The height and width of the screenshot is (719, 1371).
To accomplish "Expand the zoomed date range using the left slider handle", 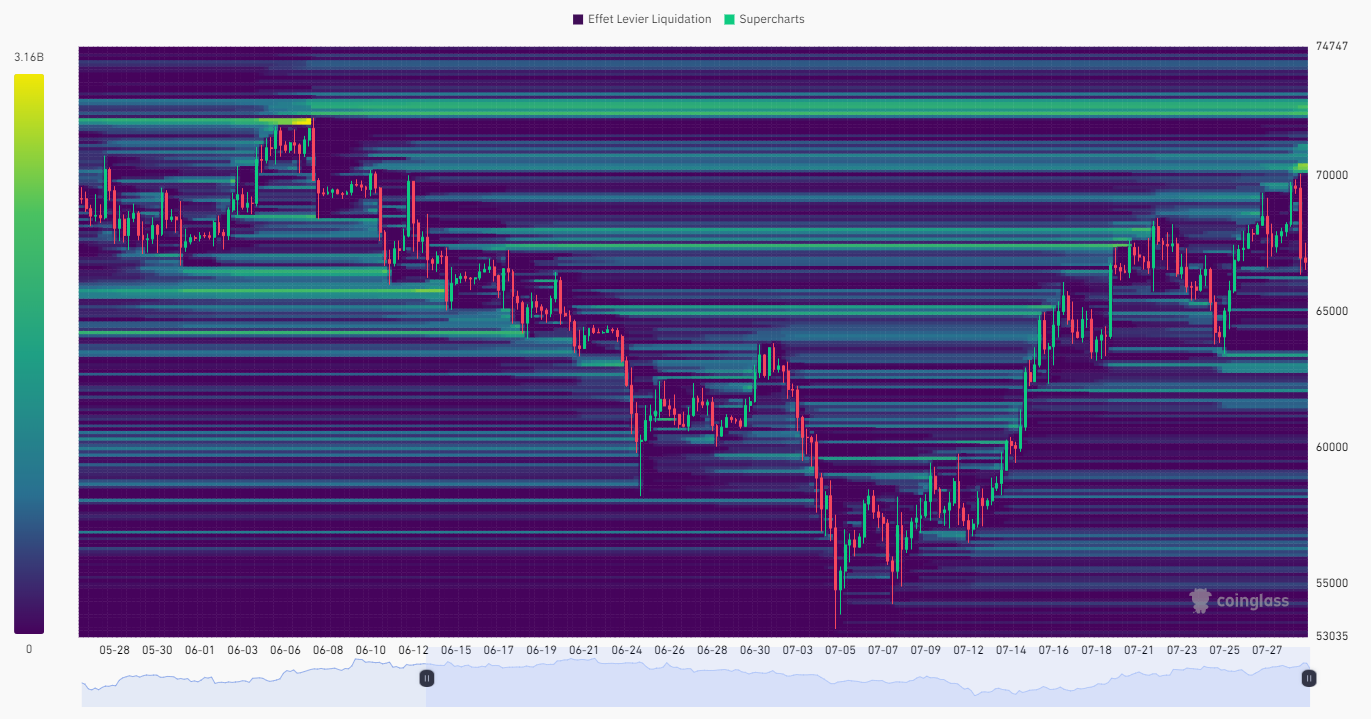I will pos(428,678).
